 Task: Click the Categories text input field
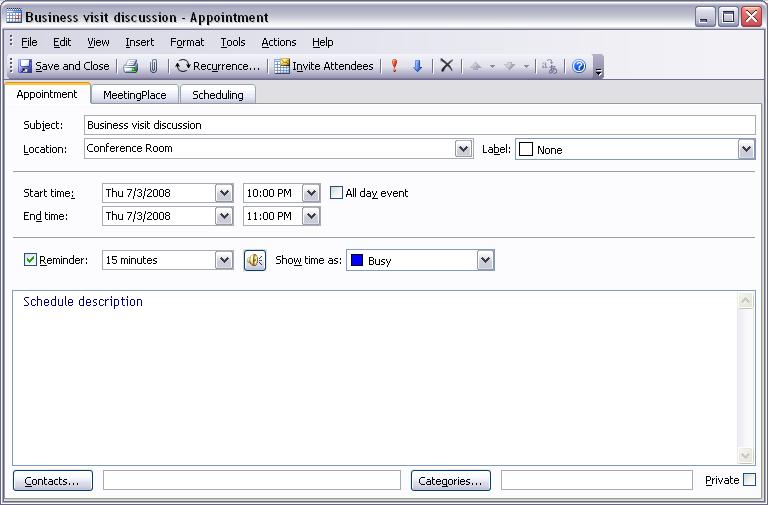[x=597, y=480]
